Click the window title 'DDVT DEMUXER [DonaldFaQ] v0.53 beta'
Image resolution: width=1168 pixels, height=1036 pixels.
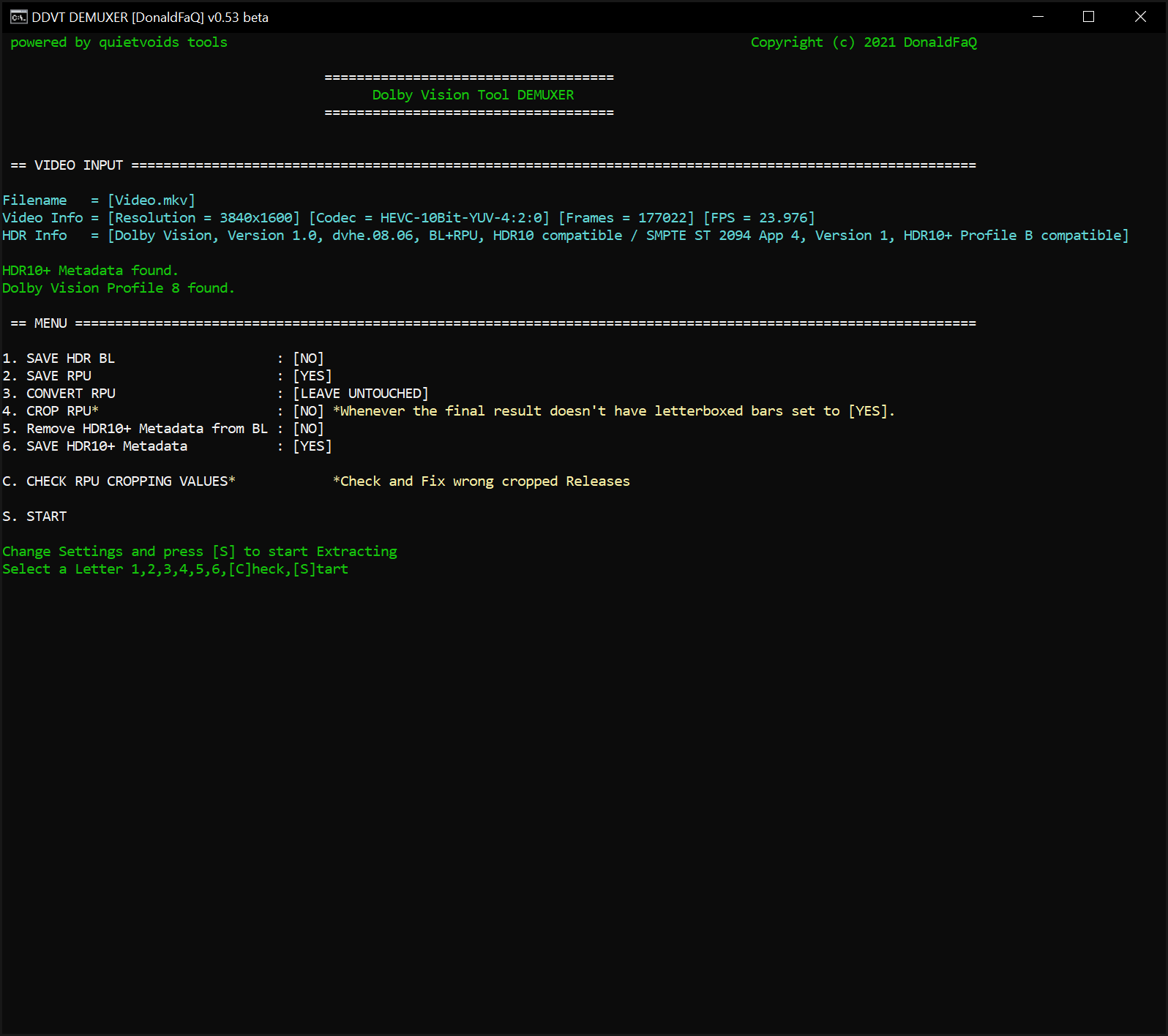point(150,17)
